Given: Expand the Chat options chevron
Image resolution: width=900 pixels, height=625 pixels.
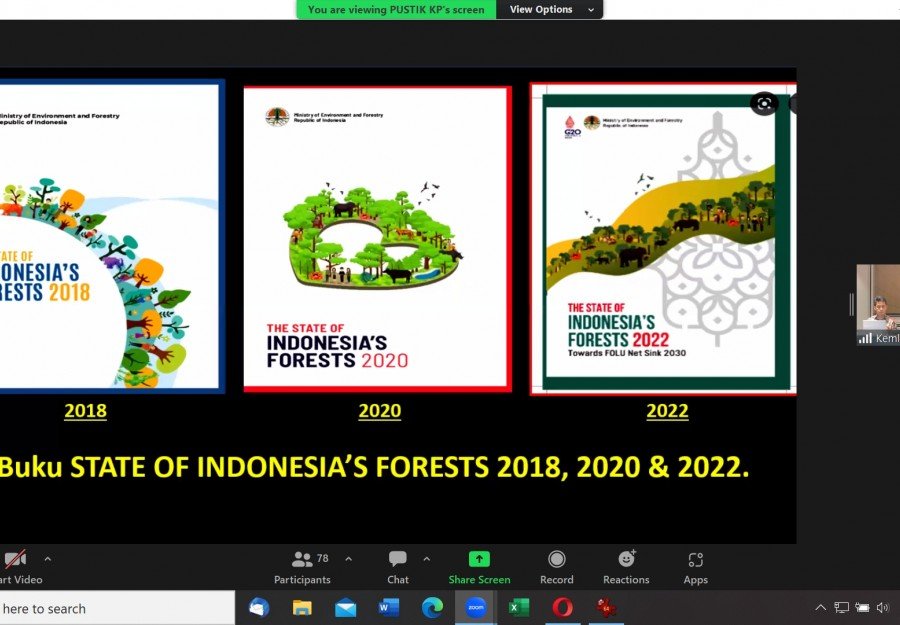Looking at the screenshot, I should coord(426,559).
